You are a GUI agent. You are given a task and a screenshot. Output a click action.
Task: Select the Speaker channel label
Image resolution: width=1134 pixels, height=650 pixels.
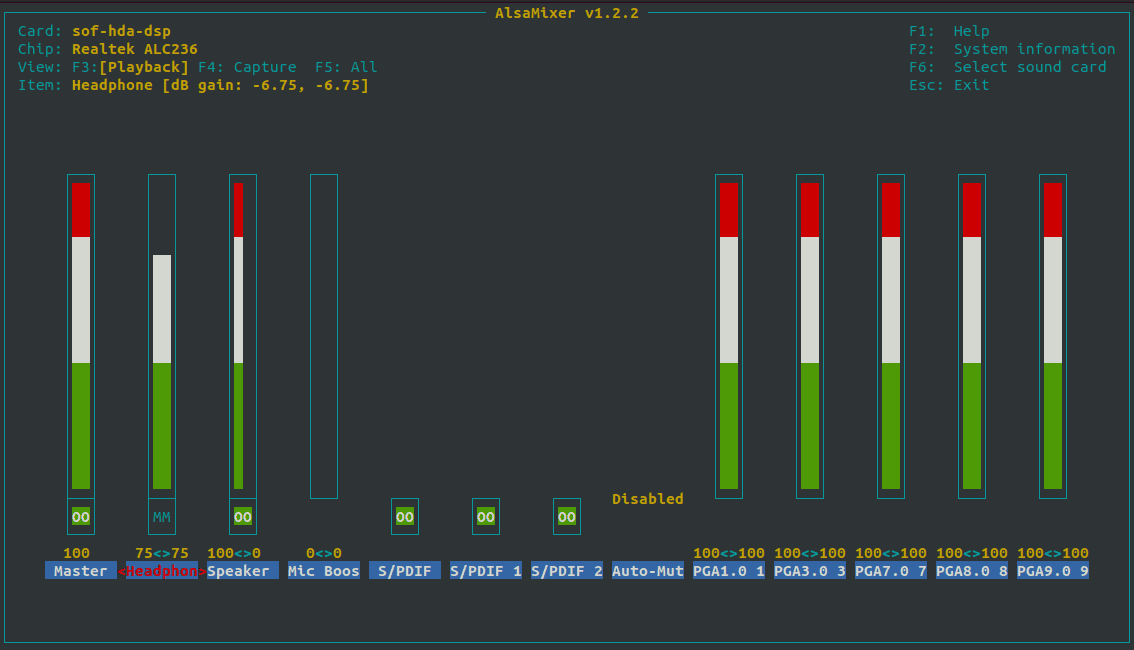pyautogui.click(x=243, y=570)
